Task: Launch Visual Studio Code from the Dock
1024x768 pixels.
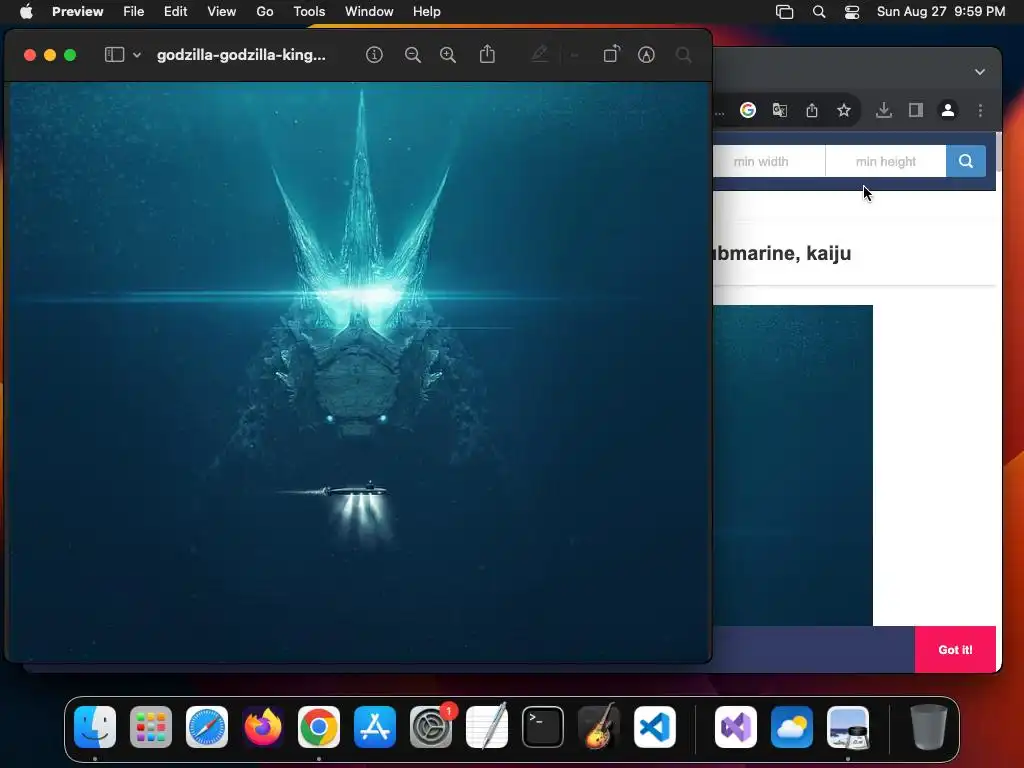Action: [655, 727]
